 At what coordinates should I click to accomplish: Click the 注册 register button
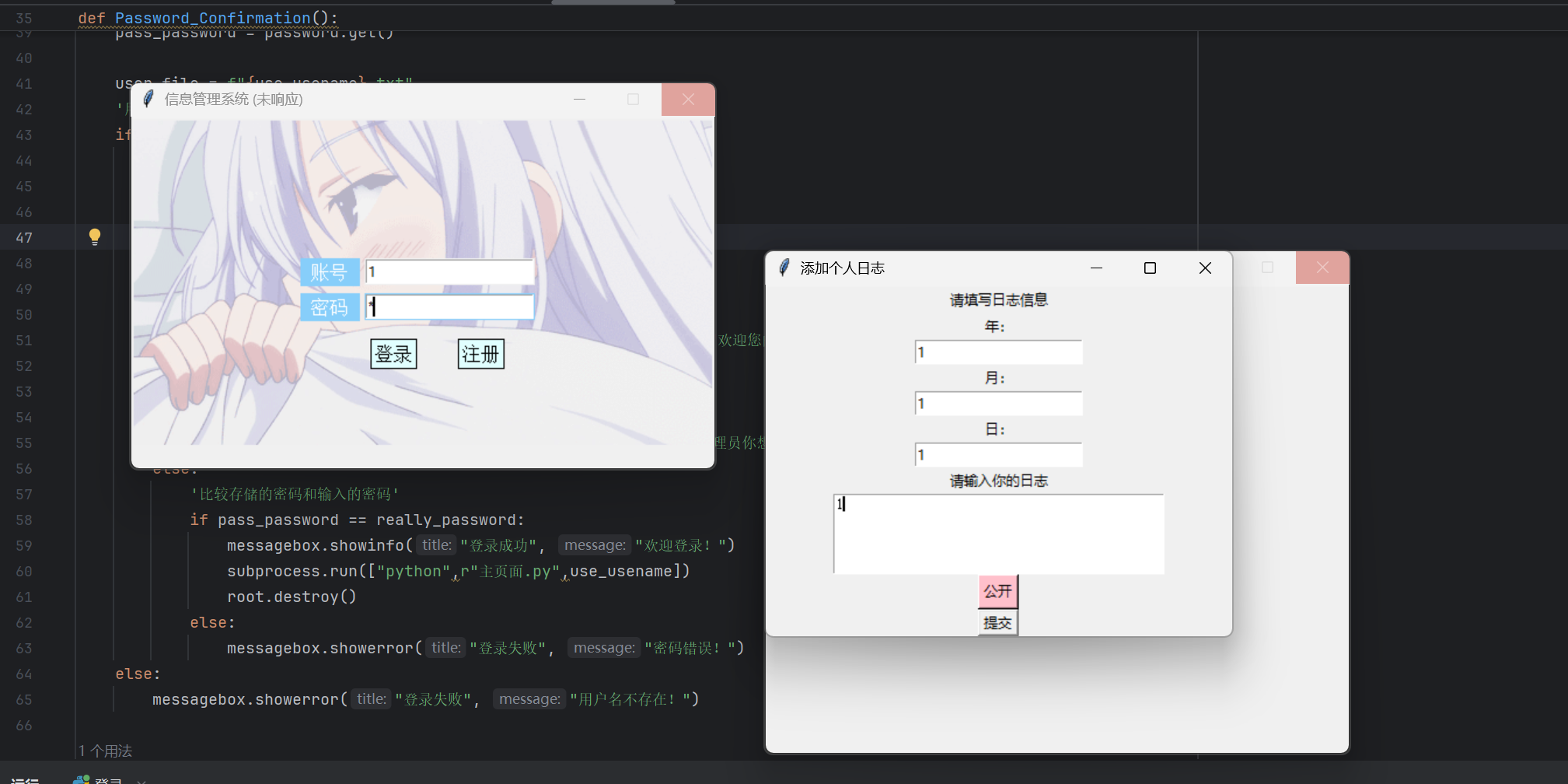pos(480,354)
